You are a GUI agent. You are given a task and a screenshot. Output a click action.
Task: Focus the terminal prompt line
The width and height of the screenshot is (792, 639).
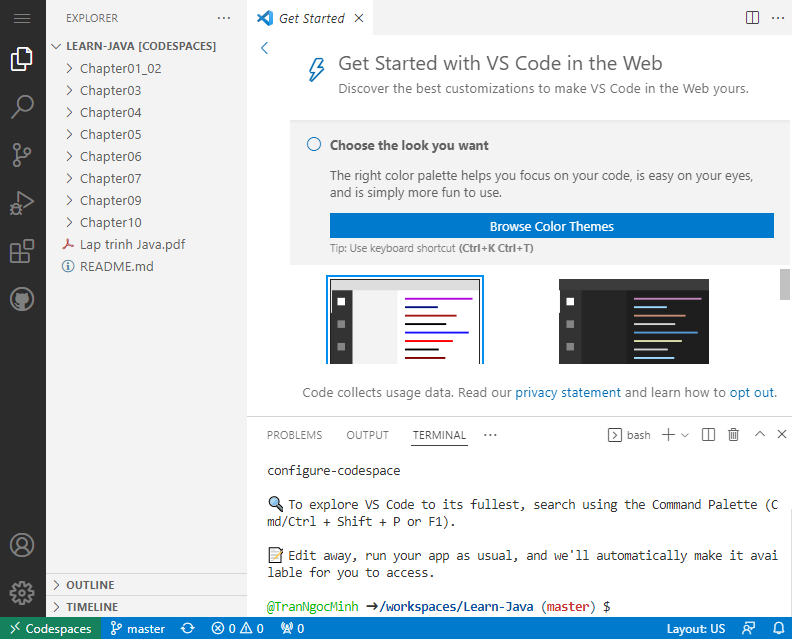438,606
